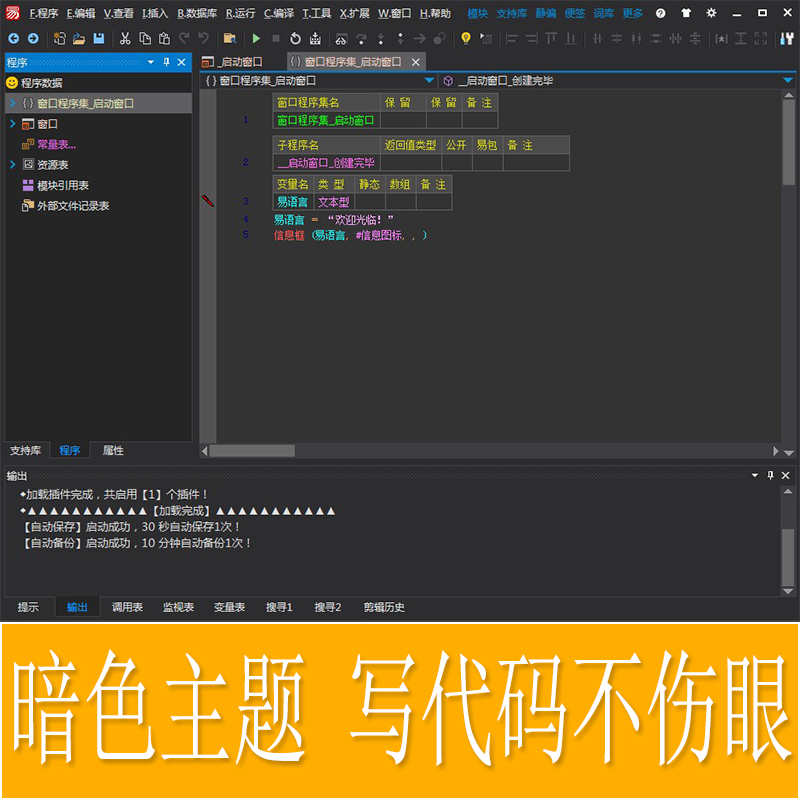Click the binoculars search icon
This screenshot has width=800, height=800.
coord(341,39)
